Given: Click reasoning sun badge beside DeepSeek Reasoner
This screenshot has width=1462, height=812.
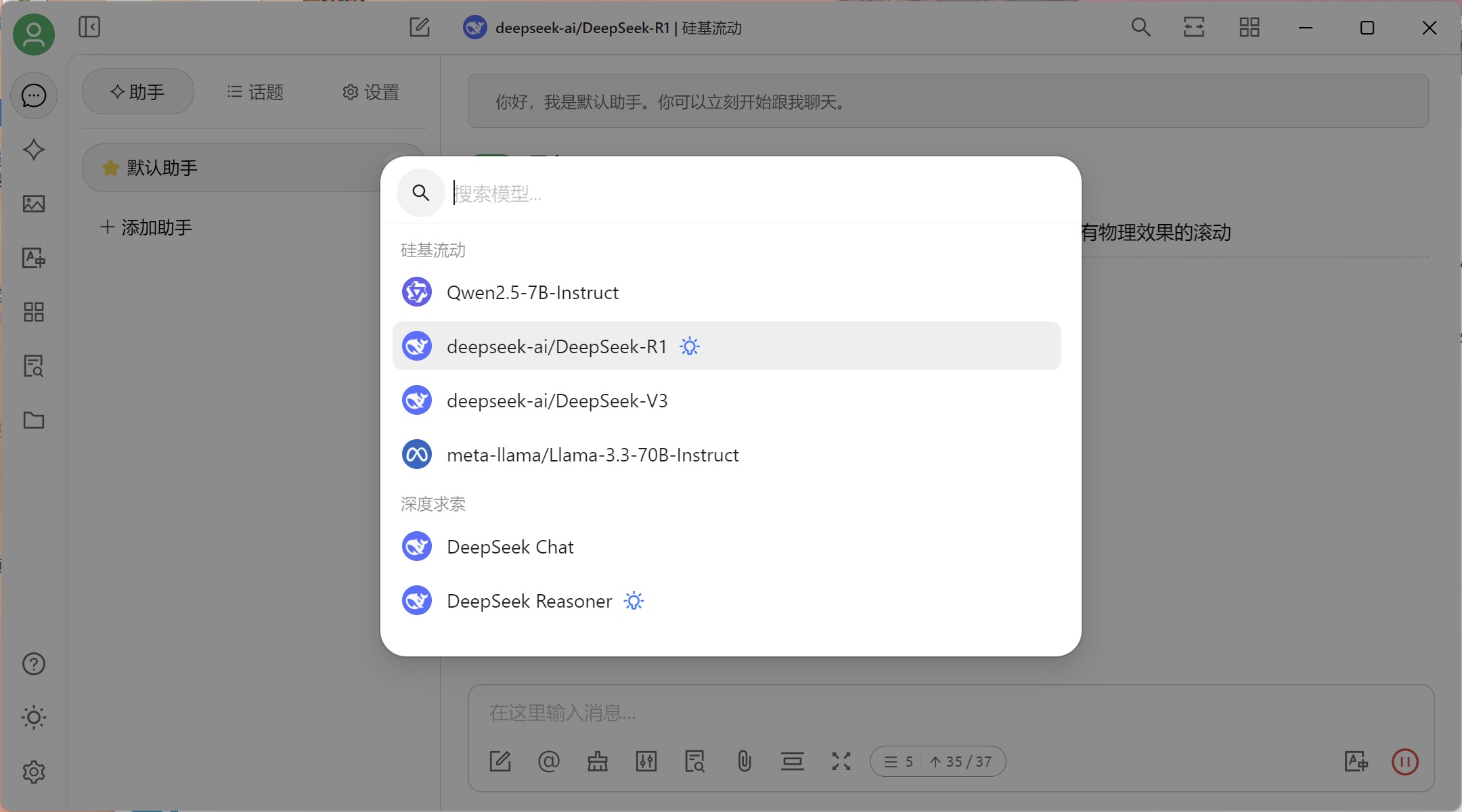Looking at the screenshot, I should click(x=634, y=601).
